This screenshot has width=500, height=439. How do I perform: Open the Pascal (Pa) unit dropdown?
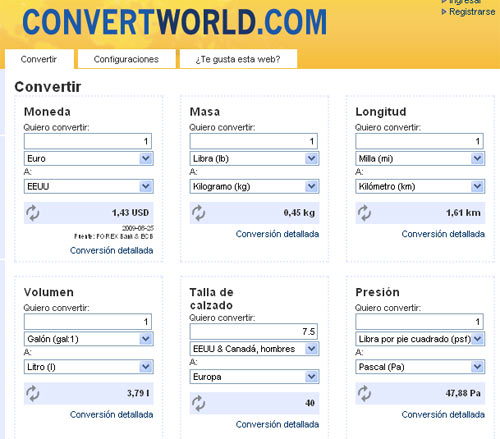click(420, 367)
